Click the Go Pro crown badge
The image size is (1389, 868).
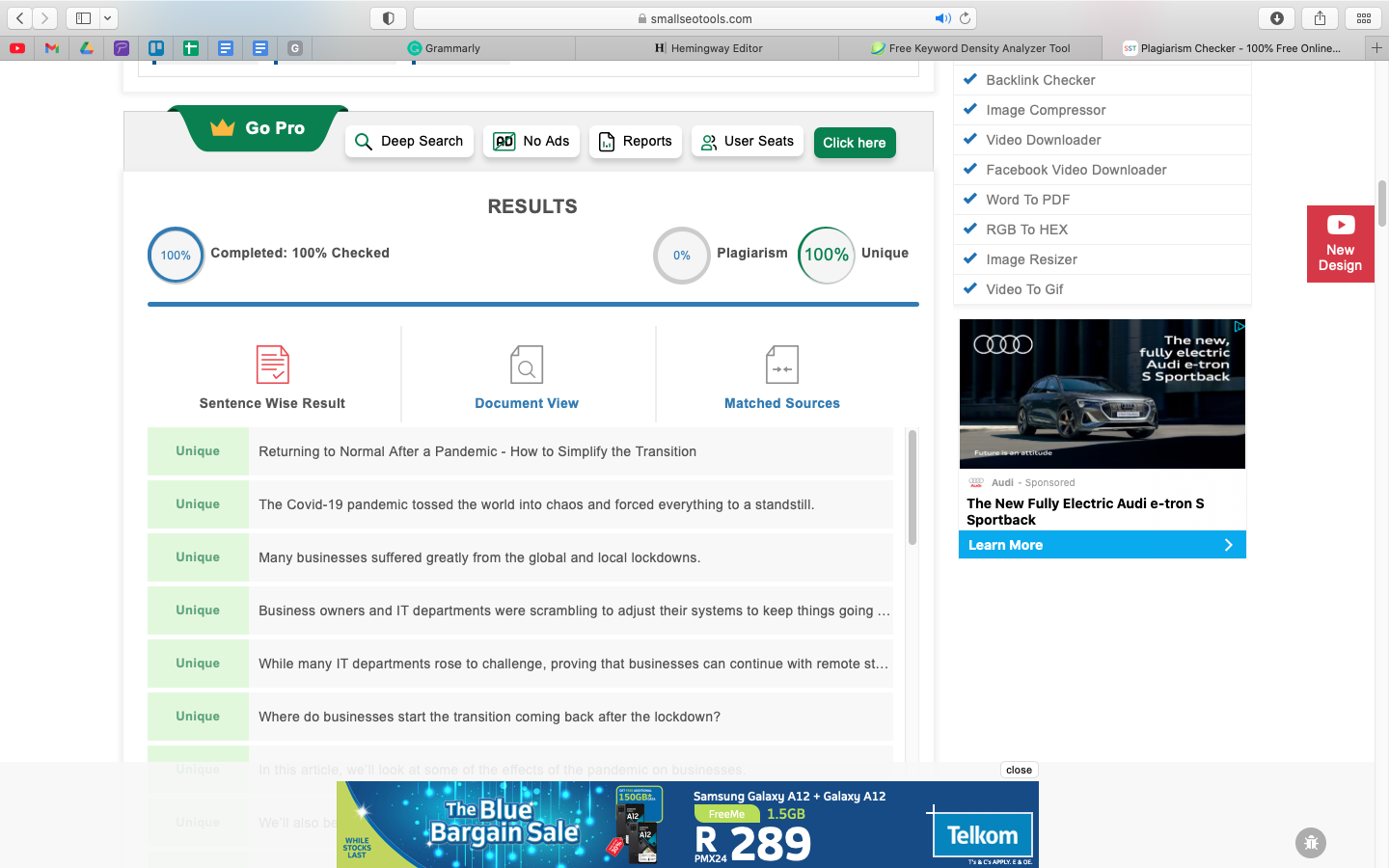tap(259, 128)
